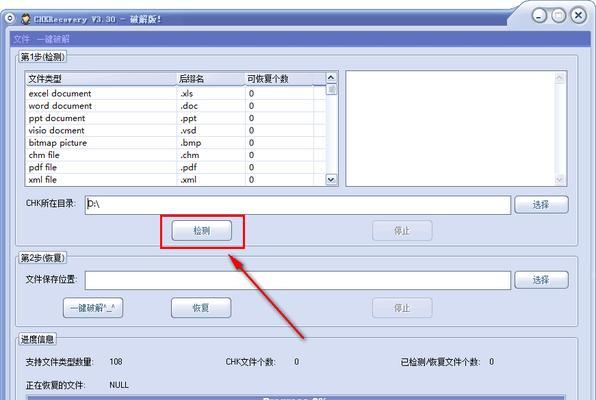Click the 一键破解^_^ button
Screen dimensions: 596x400
[93, 308]
